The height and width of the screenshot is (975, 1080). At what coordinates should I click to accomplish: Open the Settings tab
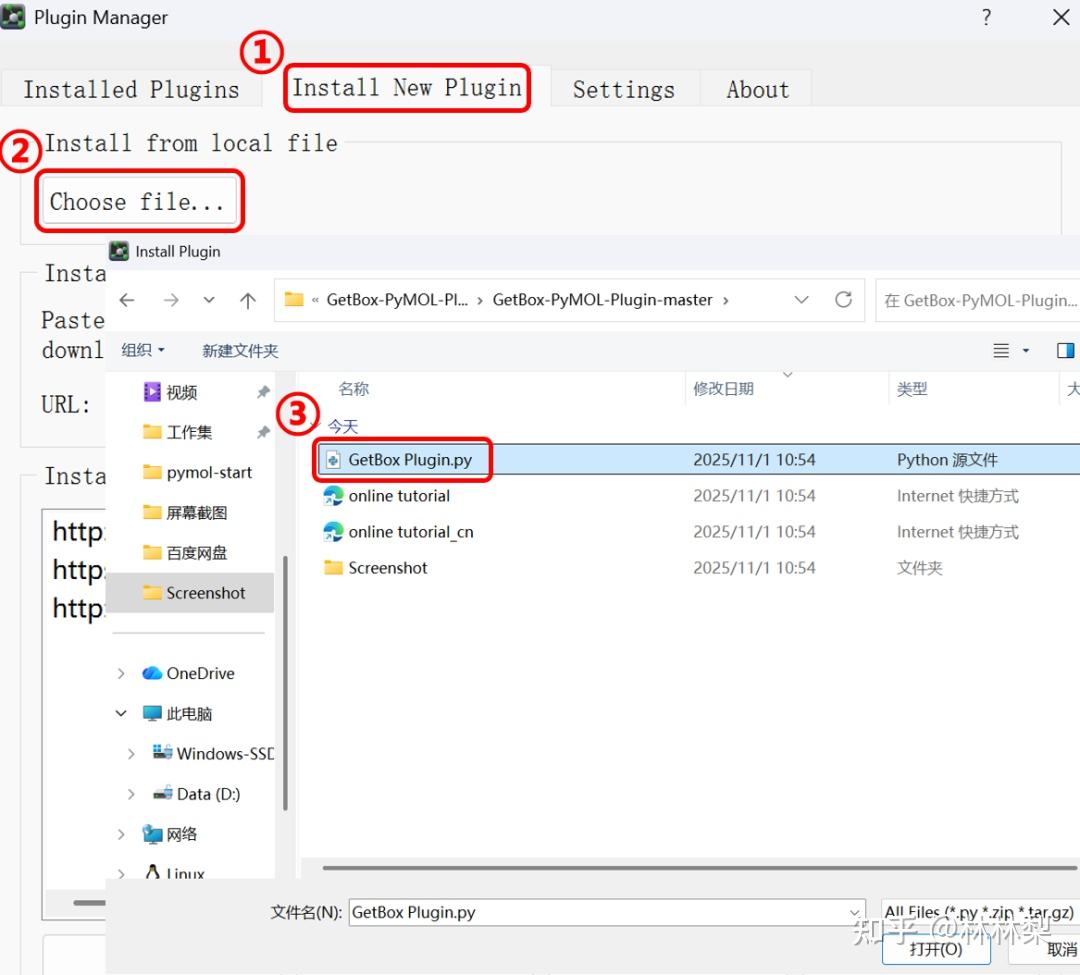pos(624,90)
